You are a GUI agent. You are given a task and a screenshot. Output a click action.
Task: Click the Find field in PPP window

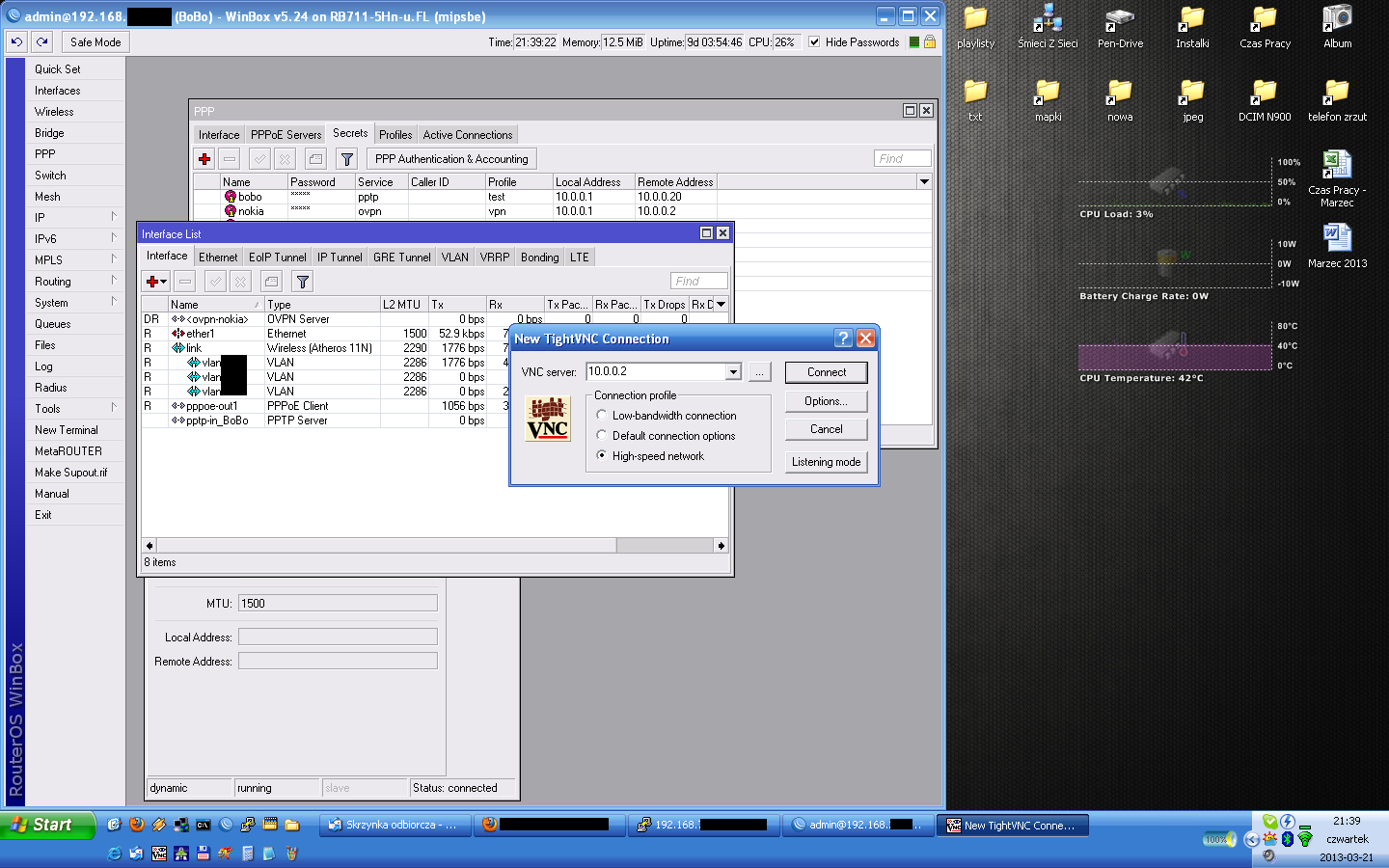(903, 158)
